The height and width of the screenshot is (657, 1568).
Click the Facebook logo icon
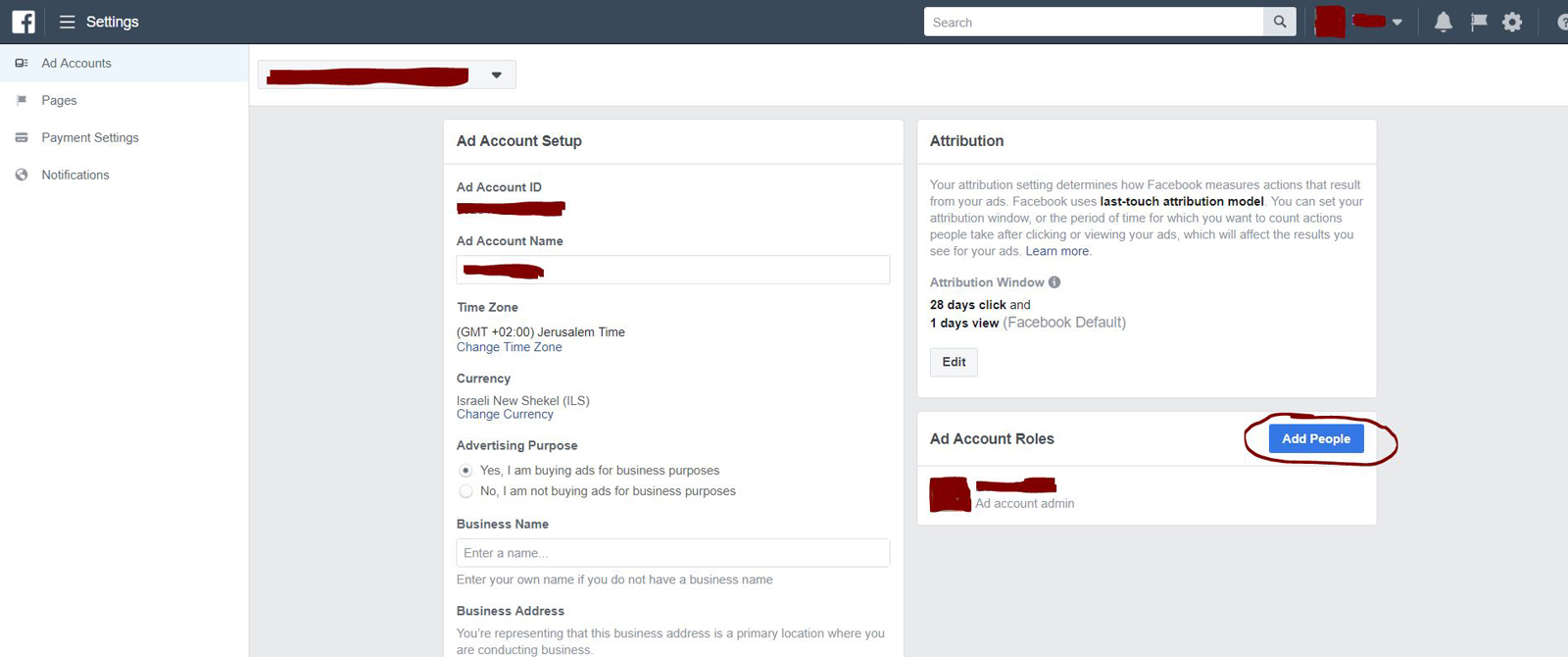(x=24, y=22)
